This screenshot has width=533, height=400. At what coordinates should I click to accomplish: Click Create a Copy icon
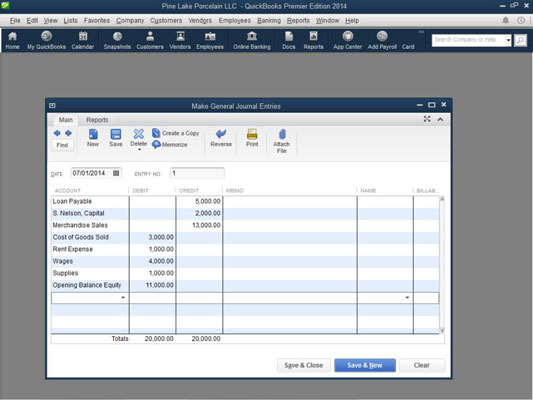tap(176, 133)
